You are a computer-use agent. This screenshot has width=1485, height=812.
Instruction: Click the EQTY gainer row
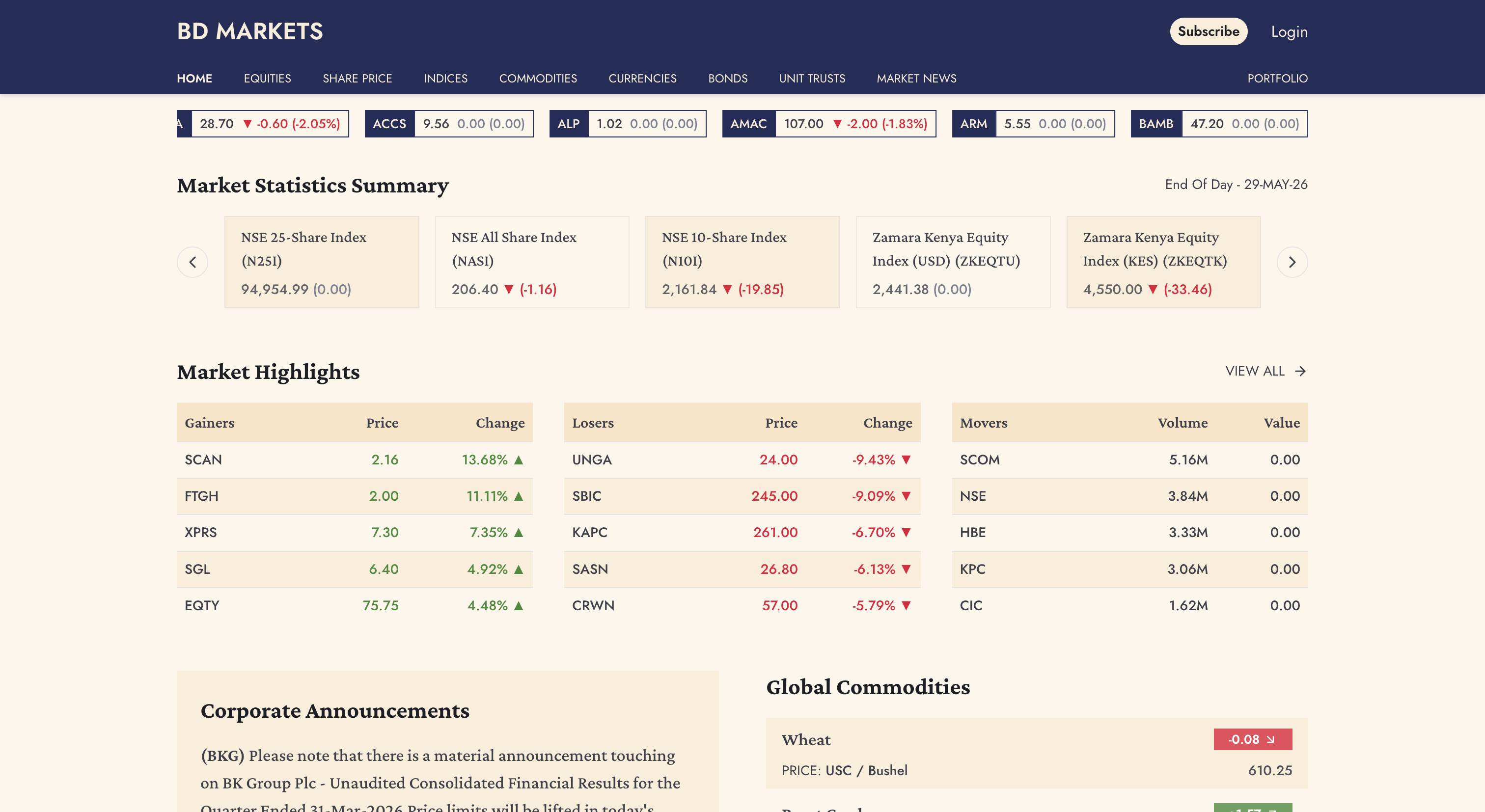click(355, 606)
